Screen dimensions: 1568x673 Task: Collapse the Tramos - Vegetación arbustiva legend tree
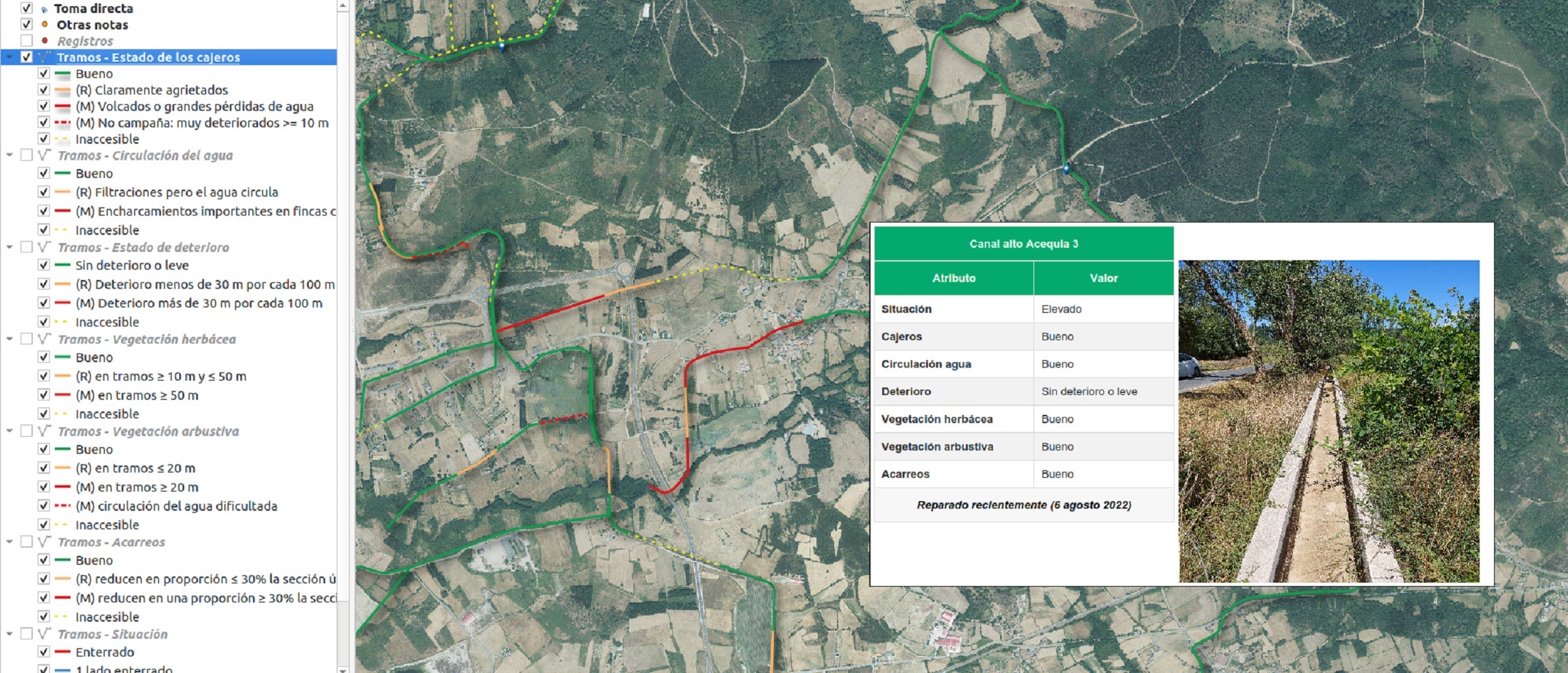(x=10, y=431)
